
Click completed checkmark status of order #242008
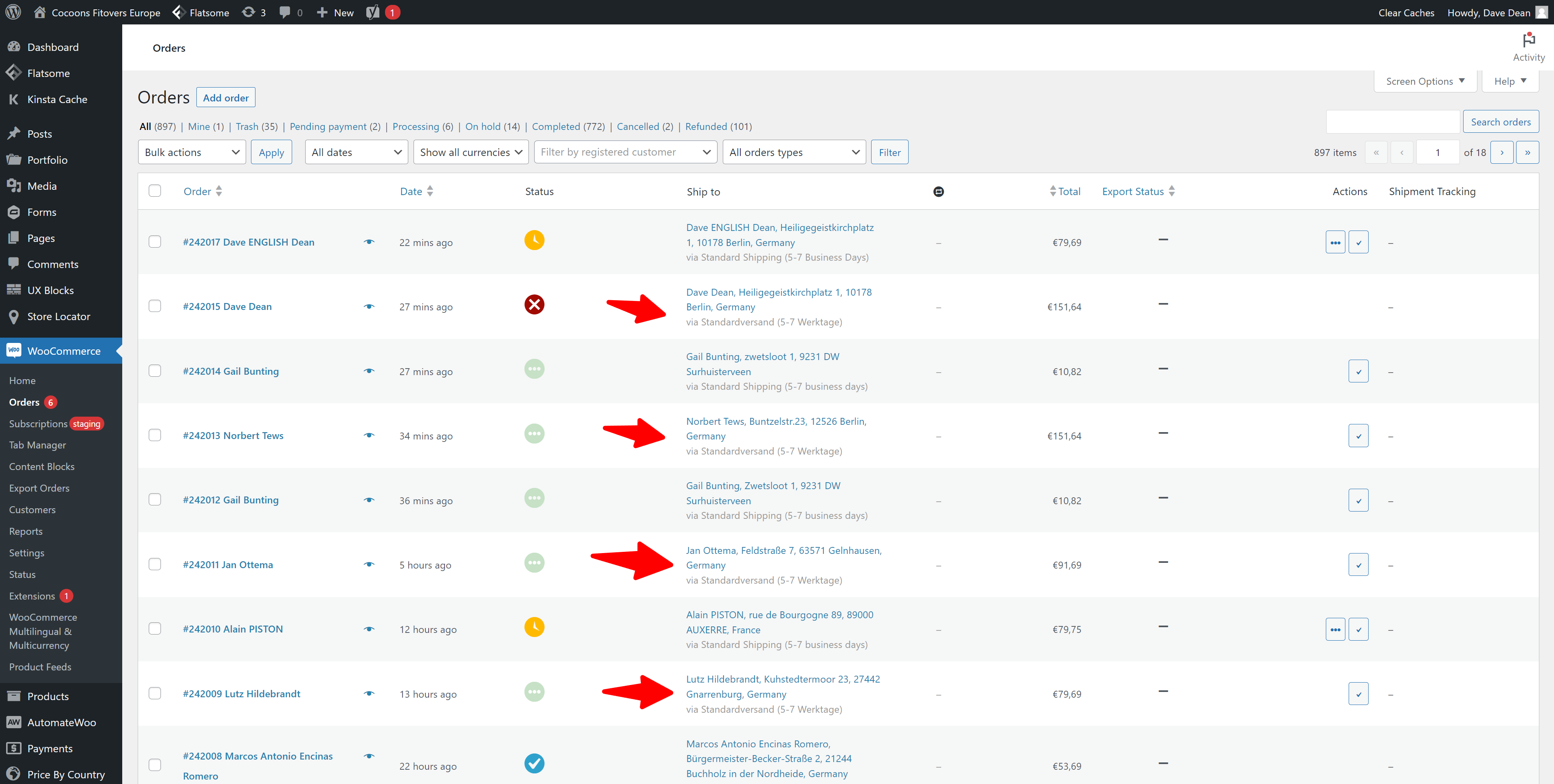[x=534, y=764]
